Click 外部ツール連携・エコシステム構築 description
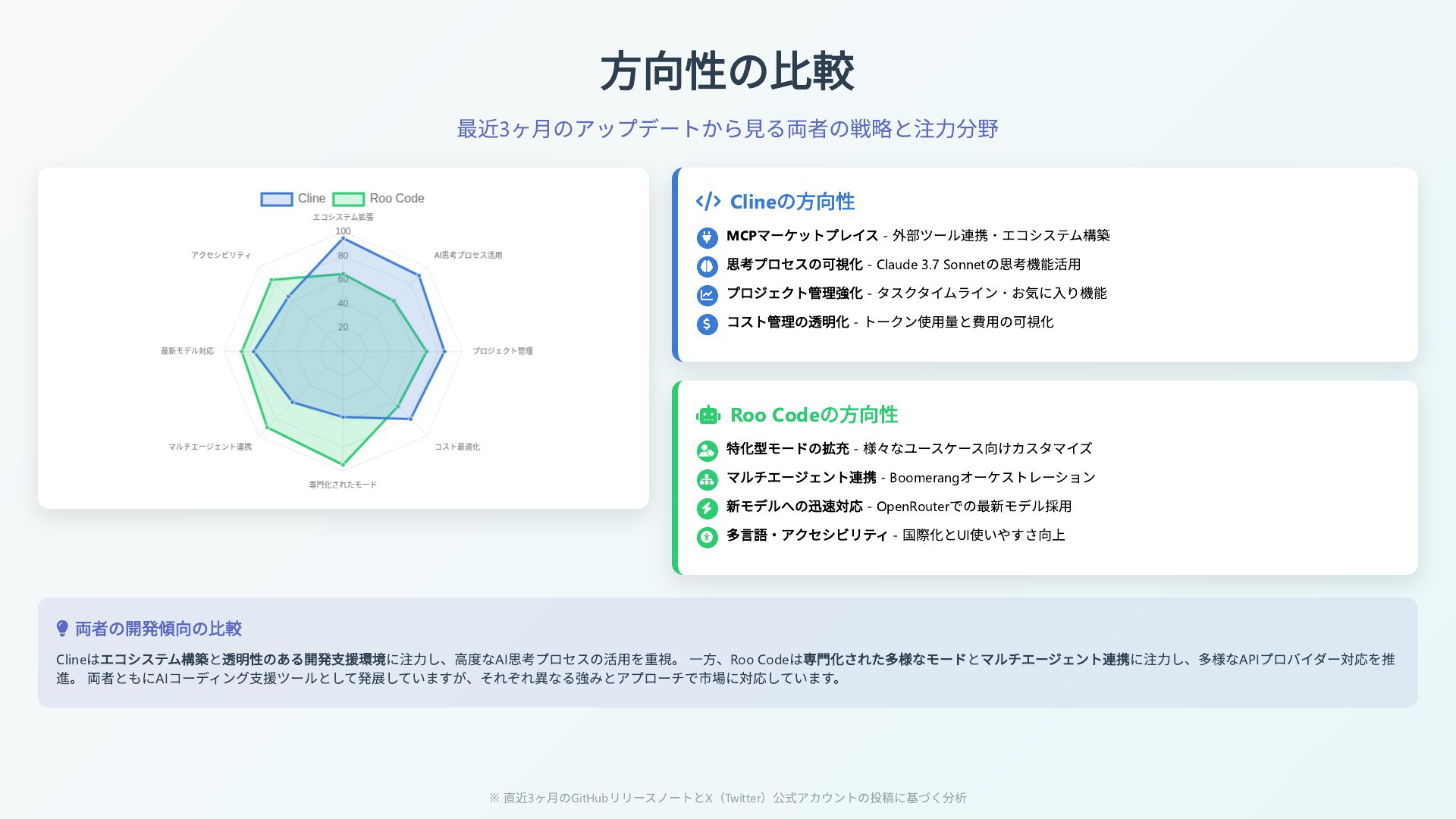This screenshot has height=819, width=1456. pos(1001,236)
